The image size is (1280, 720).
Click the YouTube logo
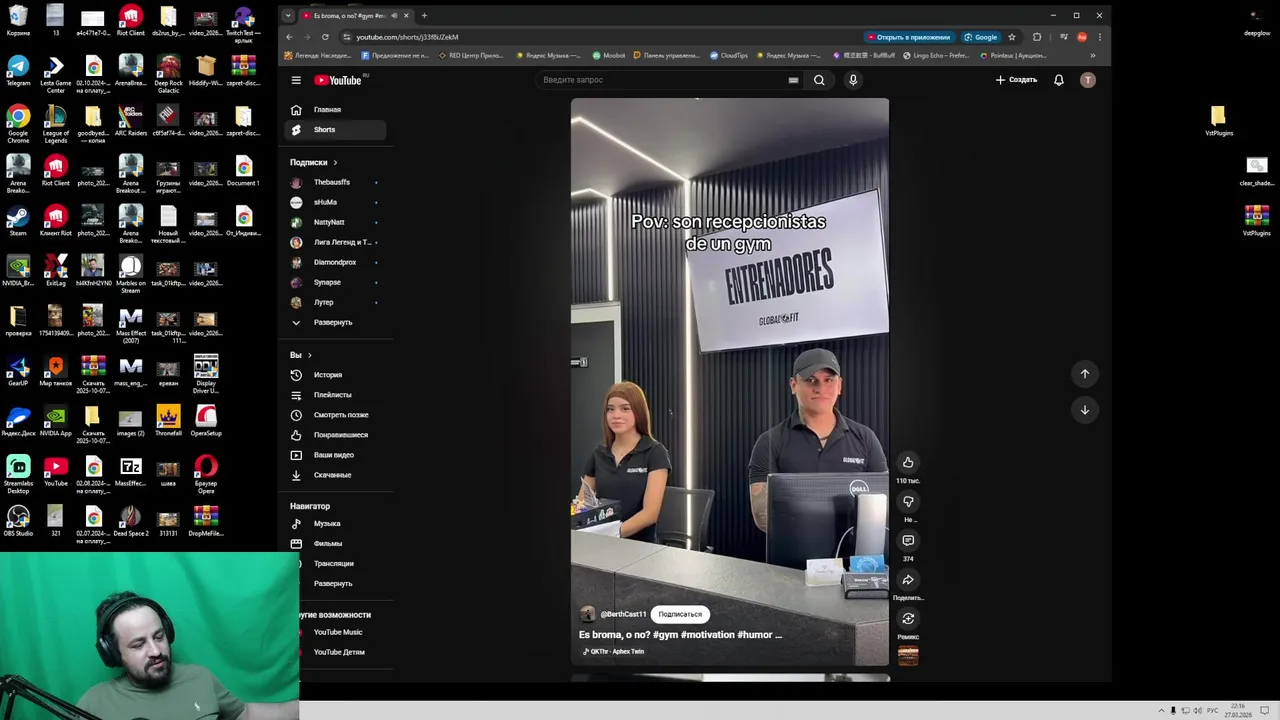tap(338, 80)
